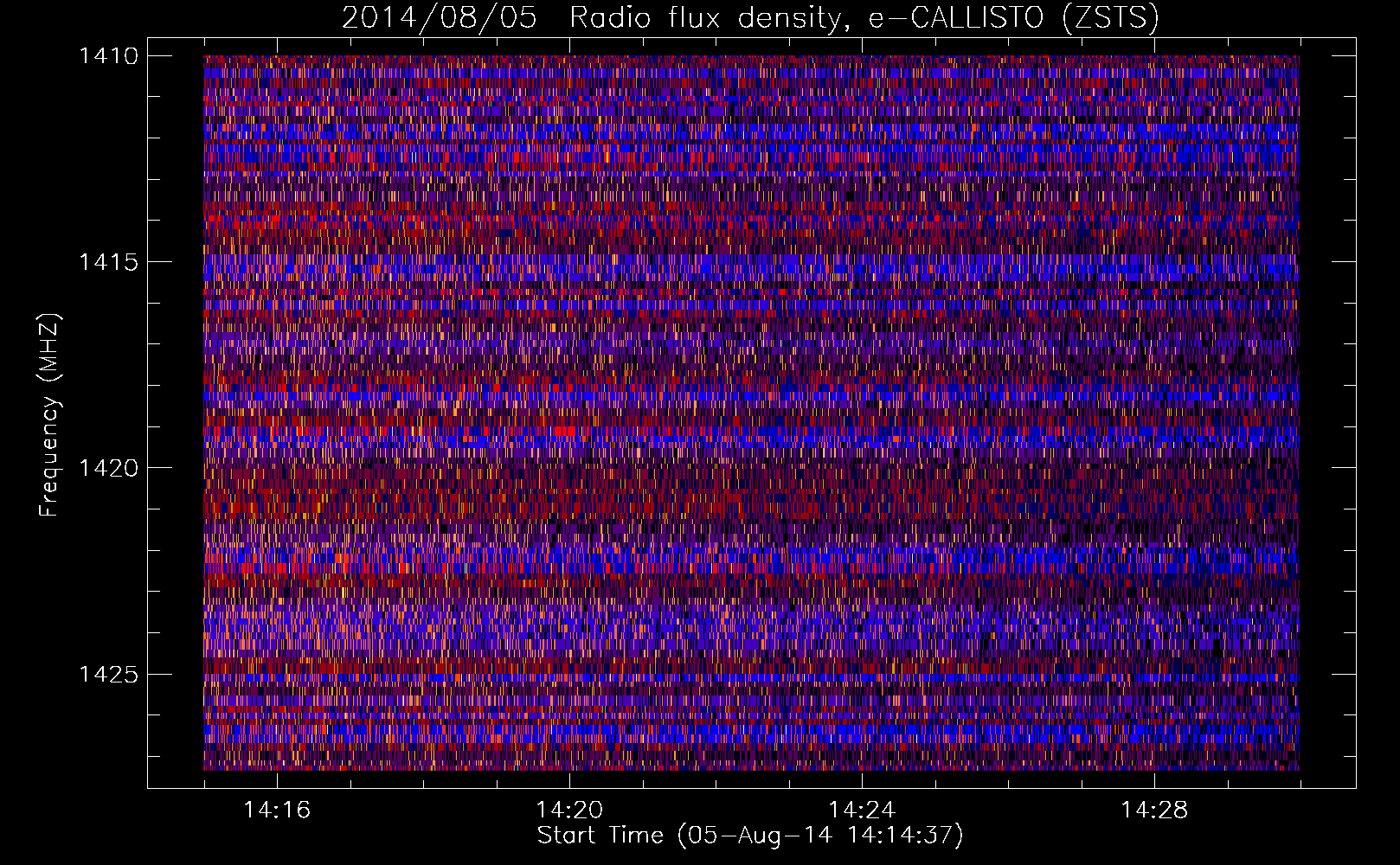Click the 1425 frequency tick label
The height and width of the screenshot is (865, 1400).
(x=108, y=674)
